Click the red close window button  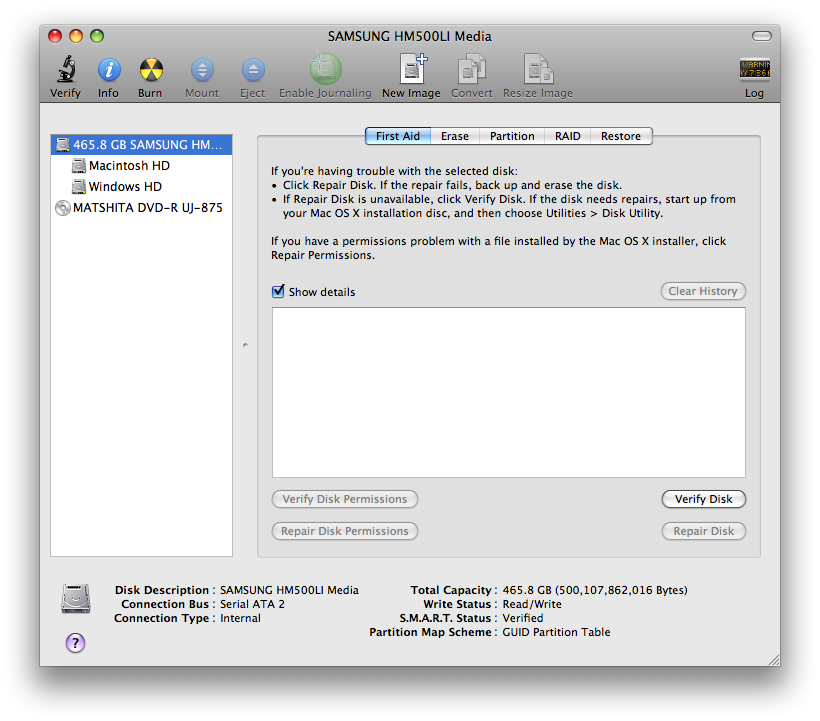[55, 36]
